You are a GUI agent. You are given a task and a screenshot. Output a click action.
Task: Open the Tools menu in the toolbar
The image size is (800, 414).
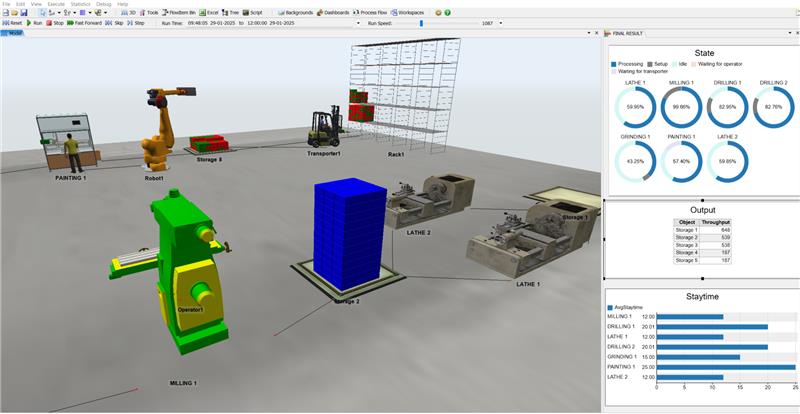149,12
